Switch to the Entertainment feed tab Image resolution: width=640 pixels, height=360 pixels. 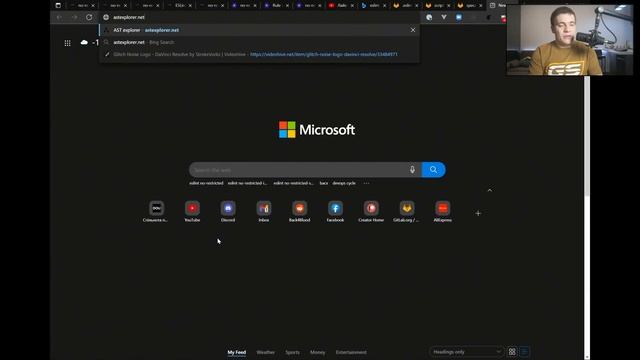[351, 352]
